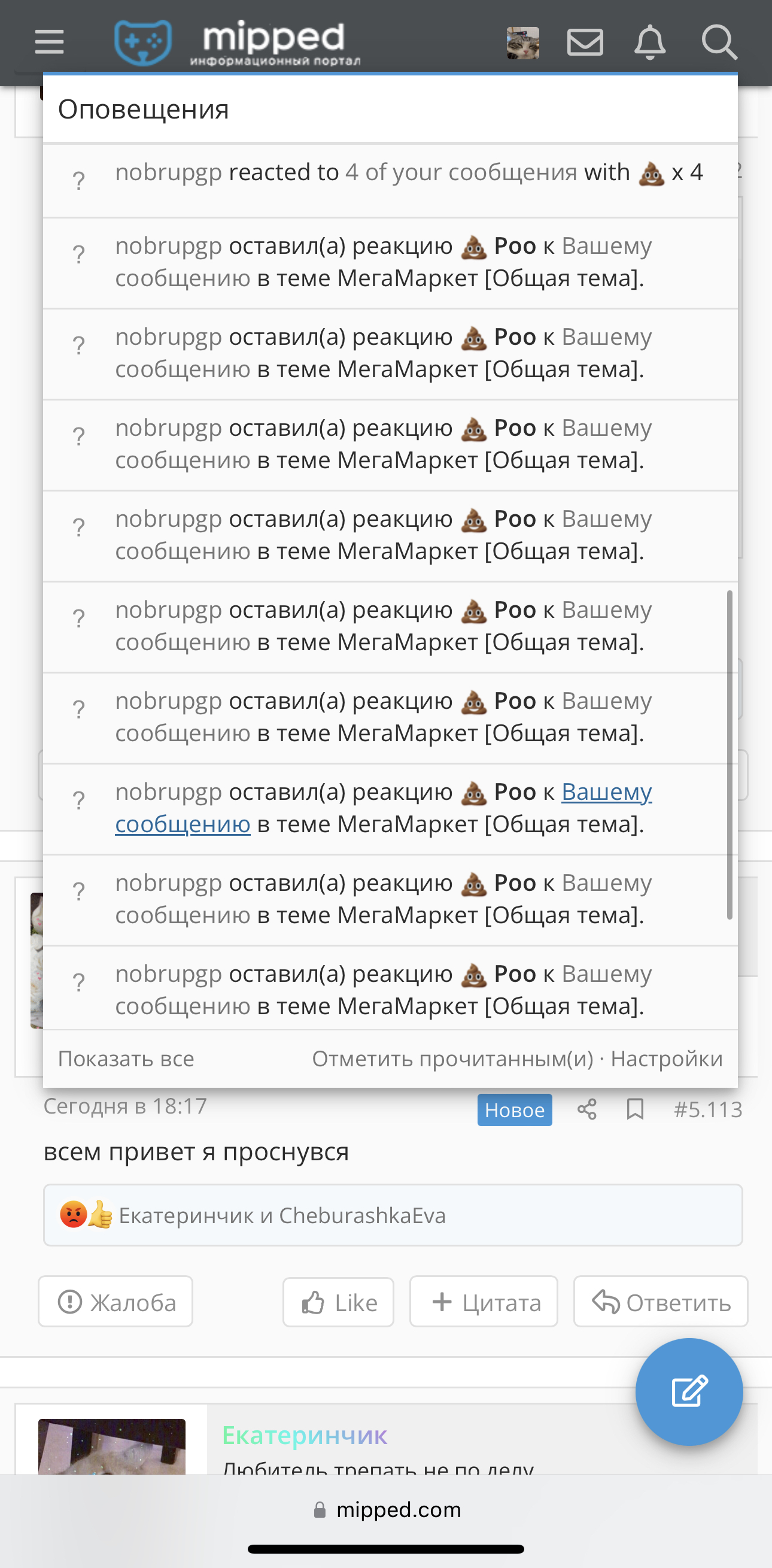This screenshot has height=1568, width=772.
Task: Tap the floating compose reply button
Action: click(689, 1391)
